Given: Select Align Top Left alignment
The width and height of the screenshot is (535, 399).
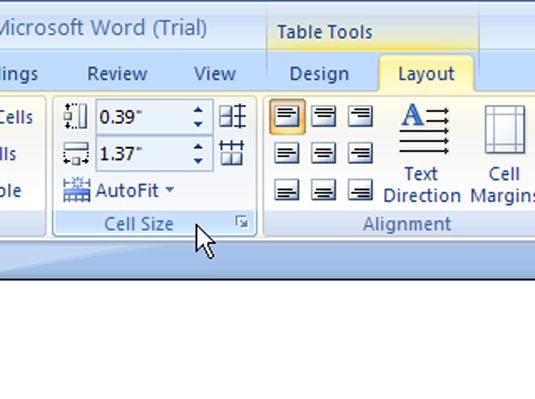Looking at the screenshot, I should 287,116.
